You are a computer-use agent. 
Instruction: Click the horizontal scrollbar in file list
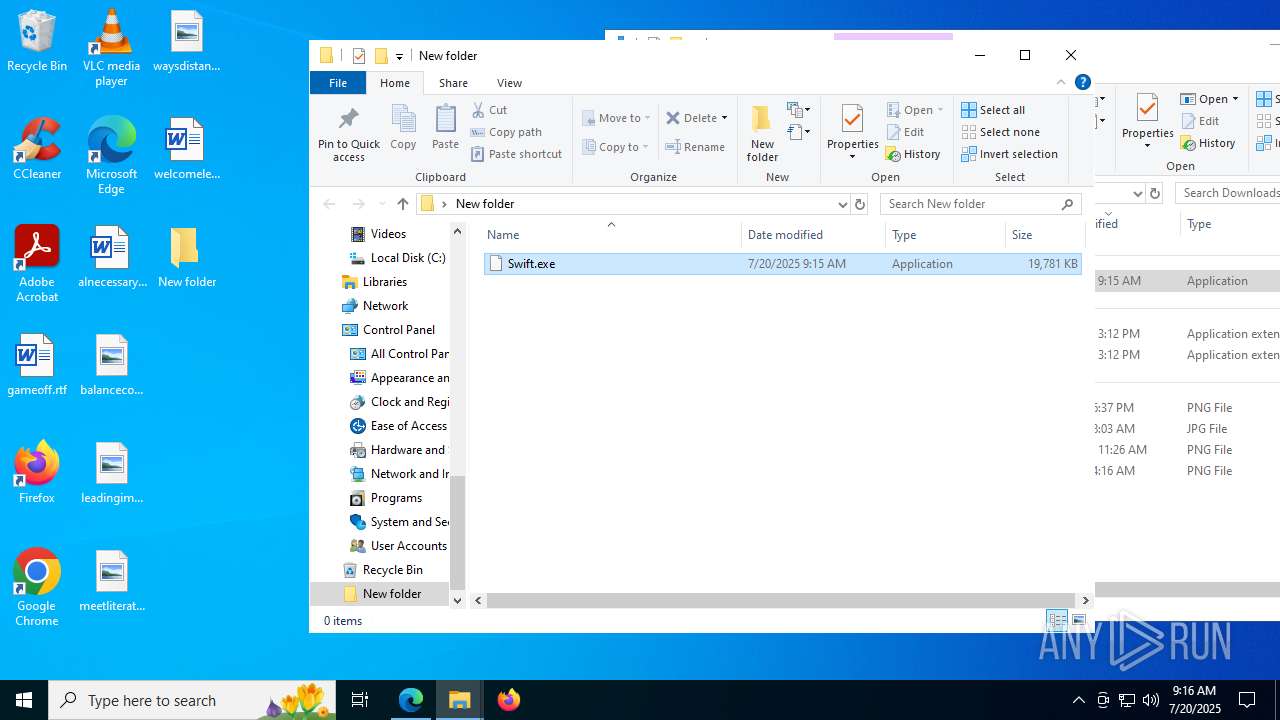tap(782, 600)
